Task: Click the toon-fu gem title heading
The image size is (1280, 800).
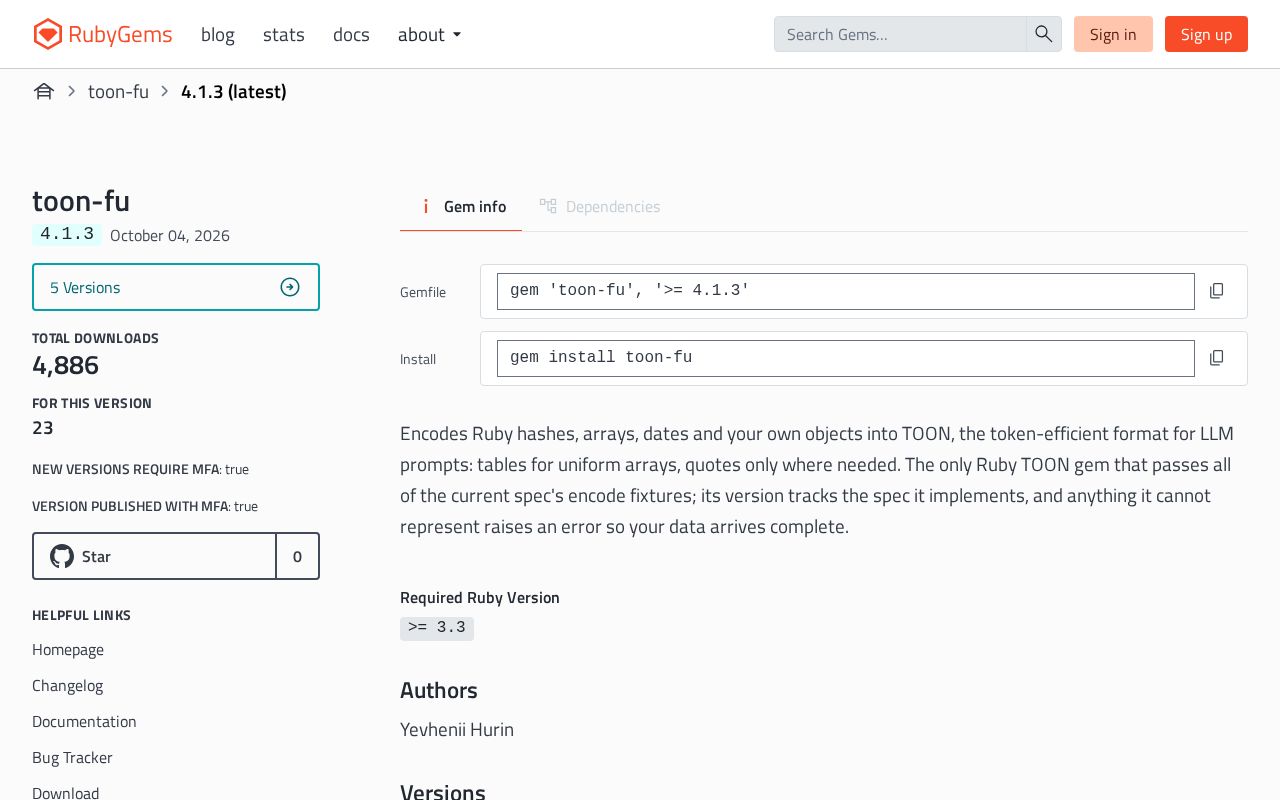Action: pyautogui.click(x=81, y=200)
